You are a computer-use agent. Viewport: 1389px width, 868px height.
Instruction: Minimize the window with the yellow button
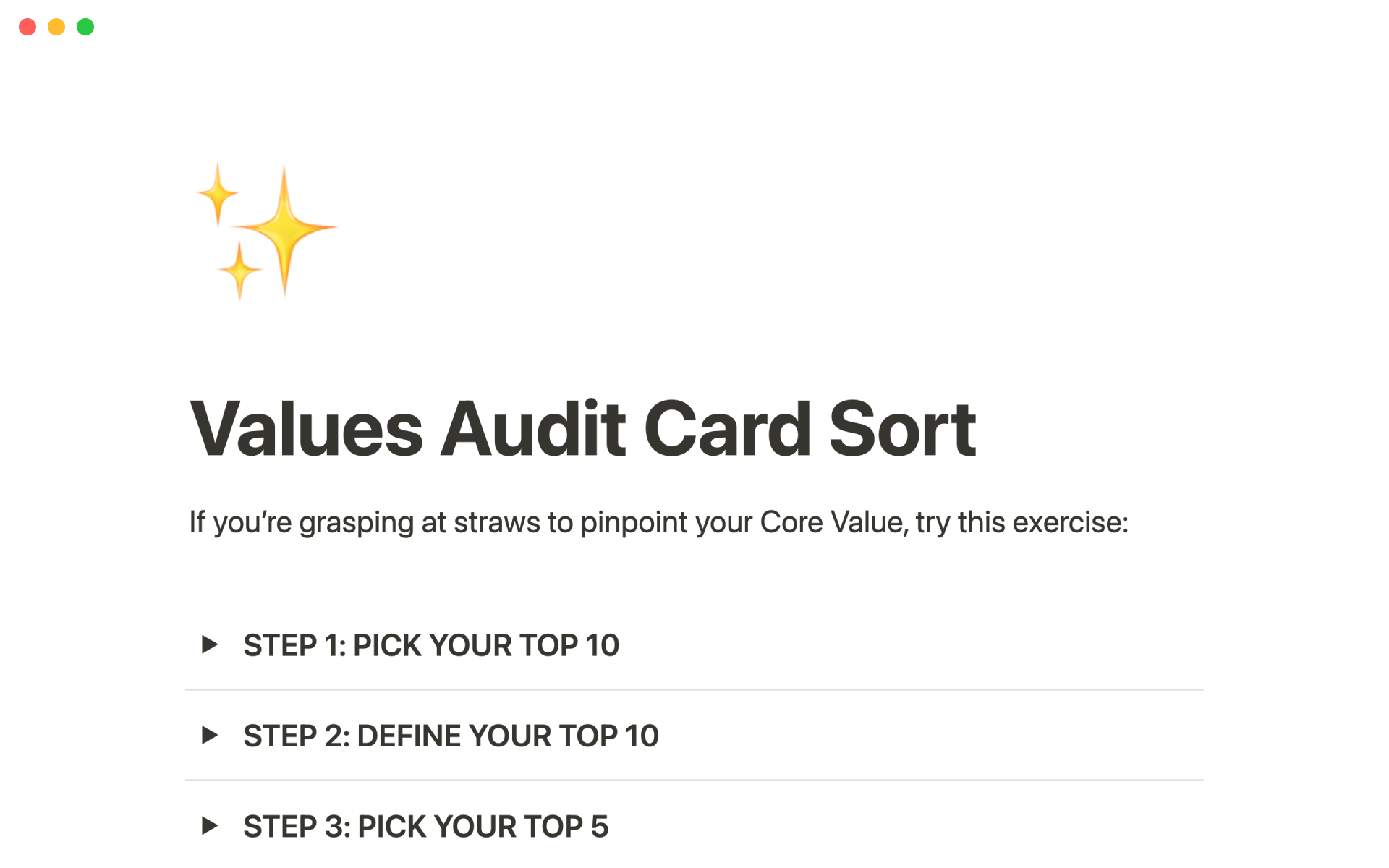56,27
